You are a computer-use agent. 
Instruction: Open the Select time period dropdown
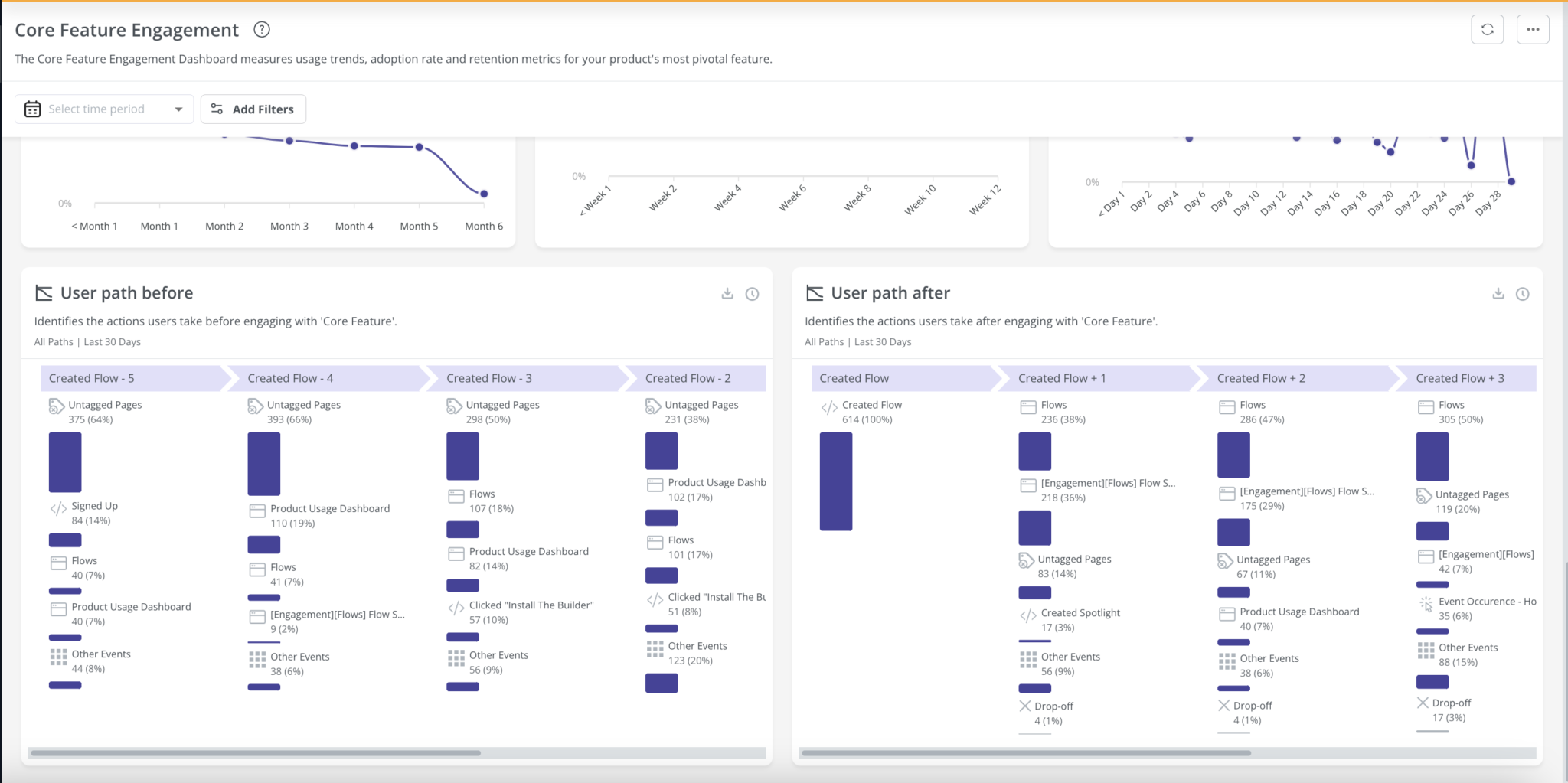103,109
